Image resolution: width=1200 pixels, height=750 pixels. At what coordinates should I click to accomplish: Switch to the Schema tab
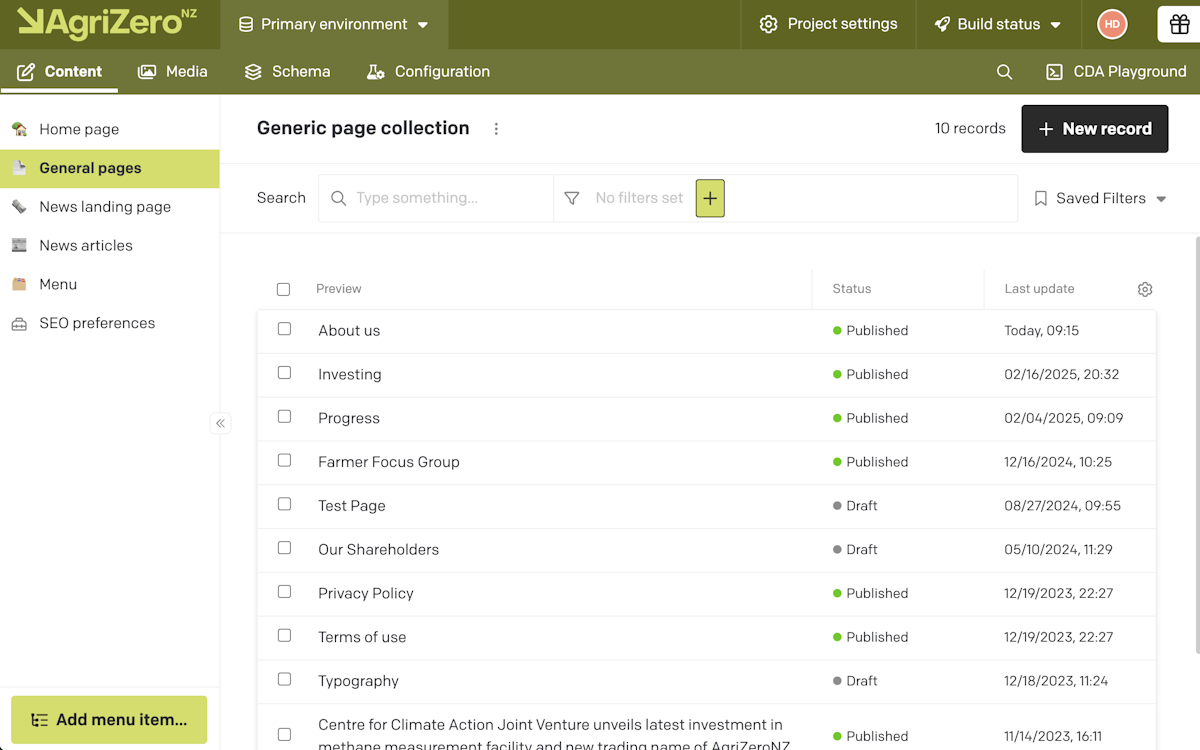(x=287, y=72)
